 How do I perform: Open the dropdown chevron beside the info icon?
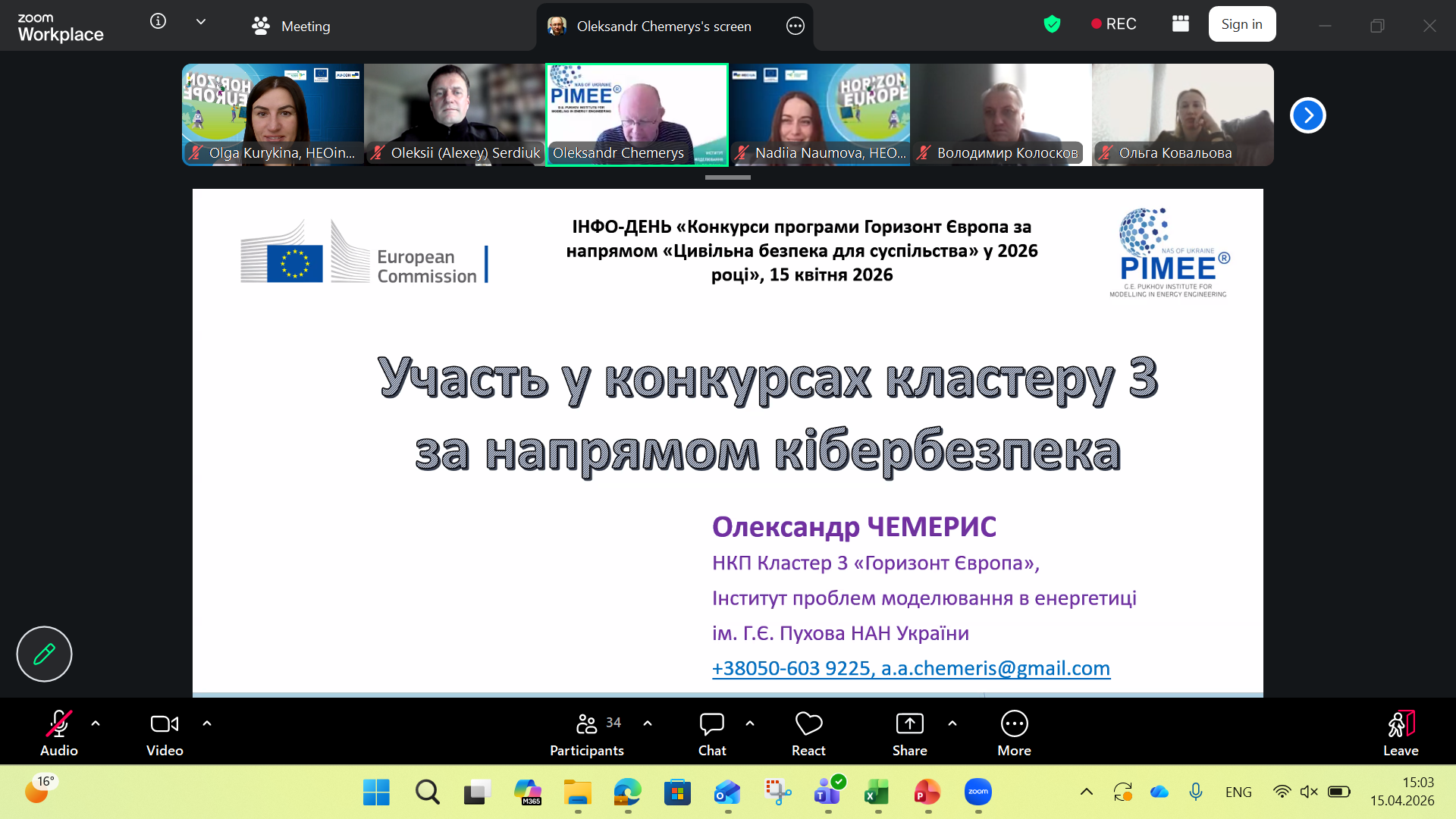point(201,22)
